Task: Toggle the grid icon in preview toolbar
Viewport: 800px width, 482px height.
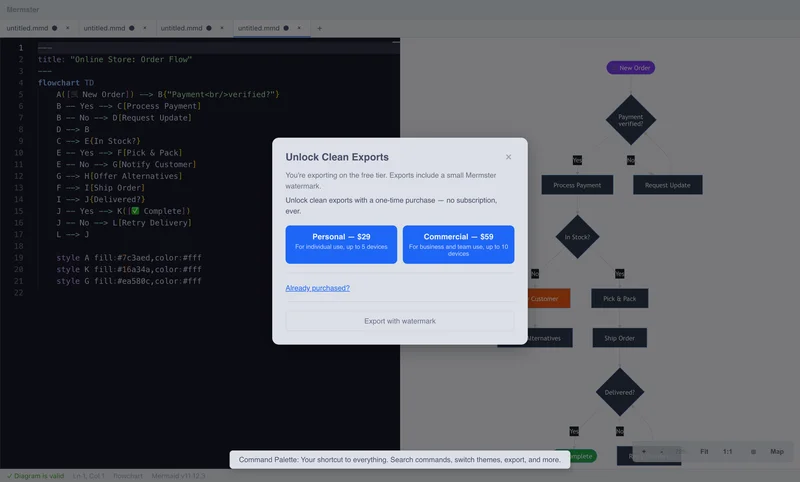Action: [x=753, y=451]
